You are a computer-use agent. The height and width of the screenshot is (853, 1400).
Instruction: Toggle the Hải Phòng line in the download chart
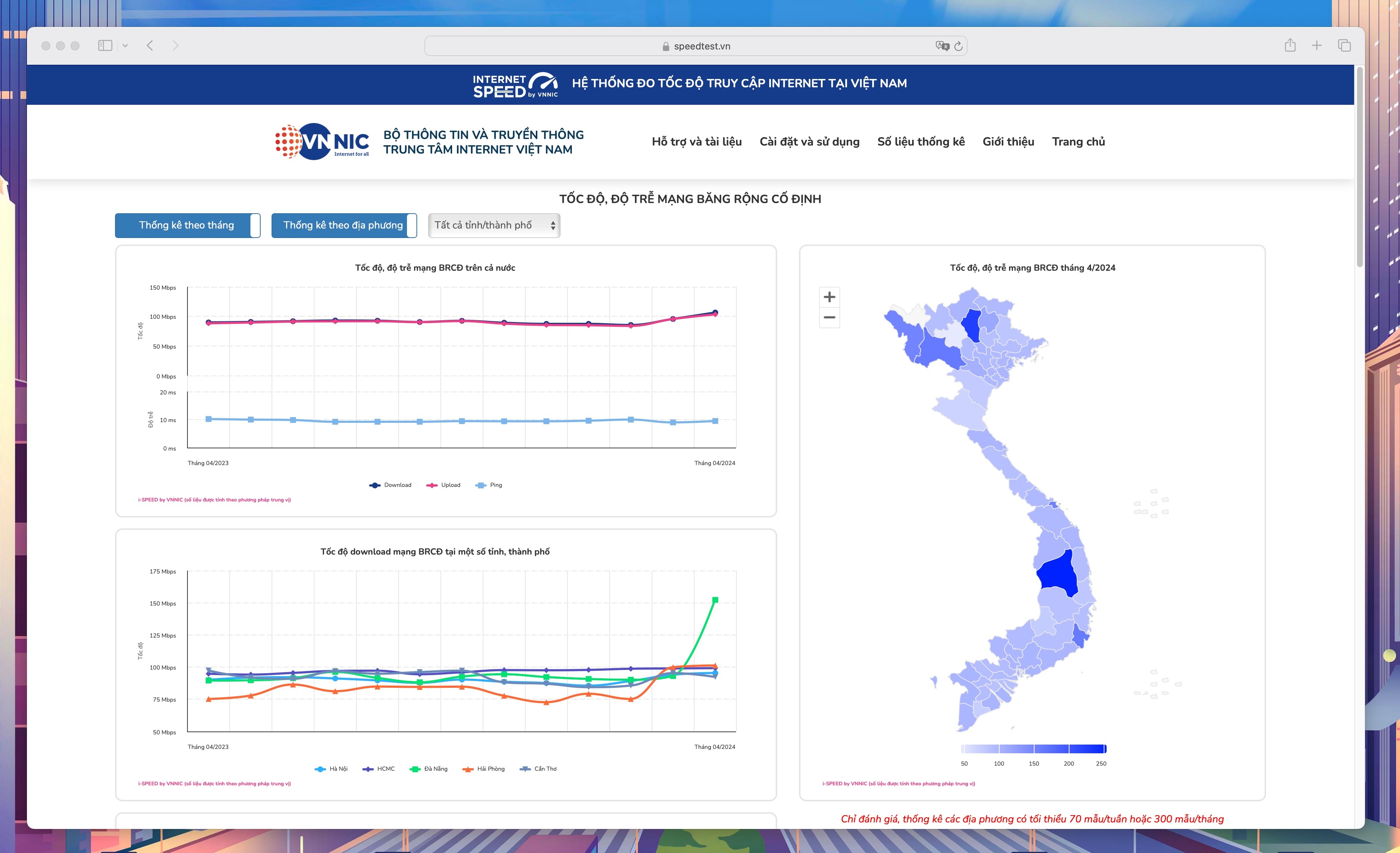(484, 768)
